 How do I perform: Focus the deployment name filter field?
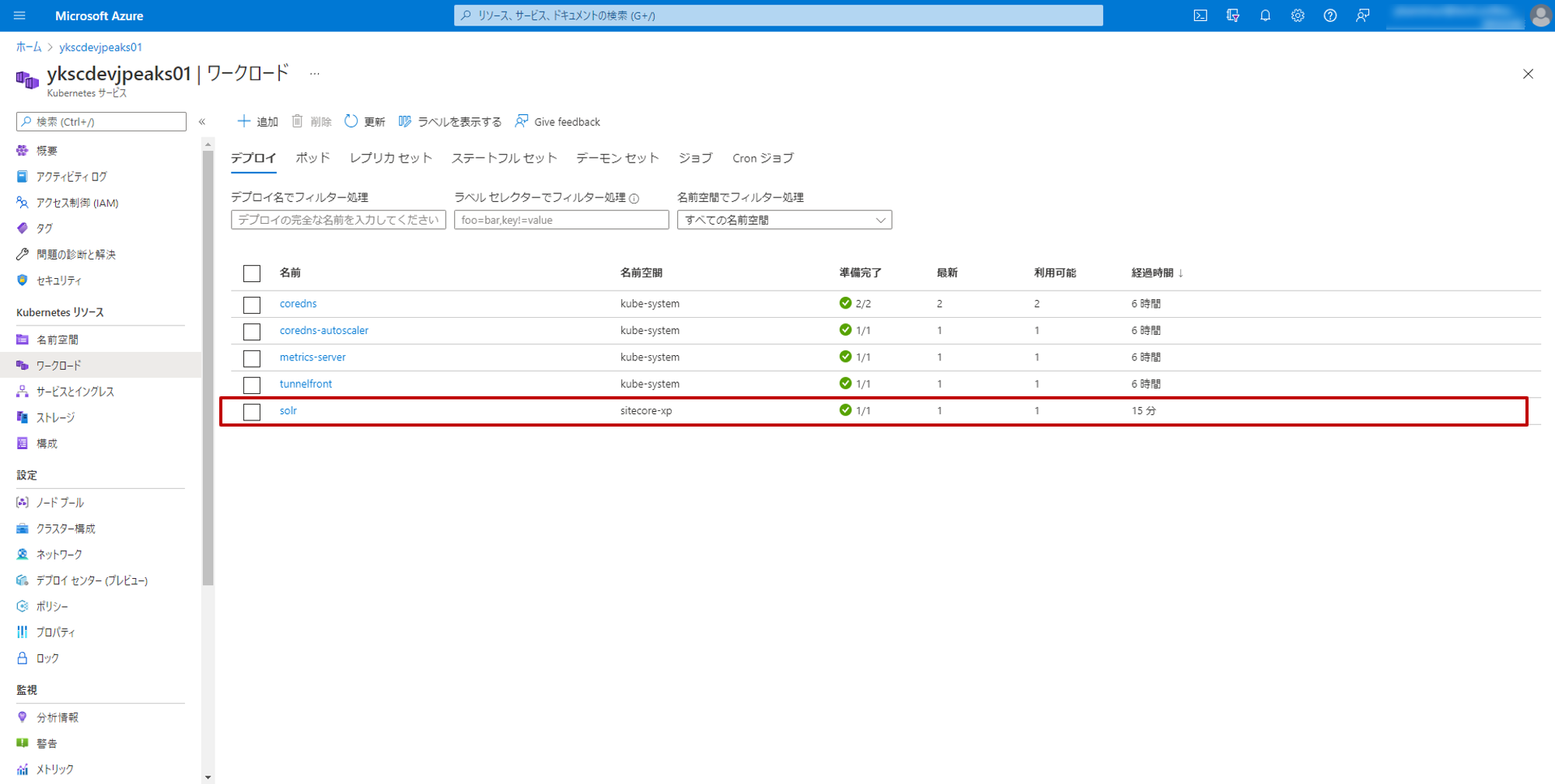[x=338, y=220]
